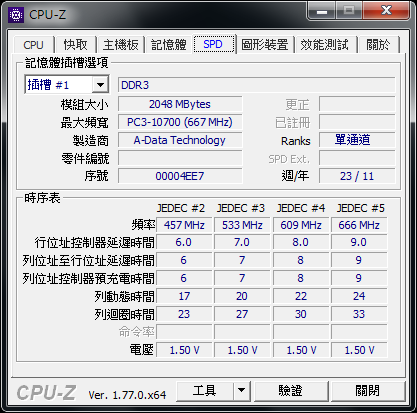Click the 8.0 CAS latency cell
The width and height of the screenshot is (417, 413).
(301, 242)
